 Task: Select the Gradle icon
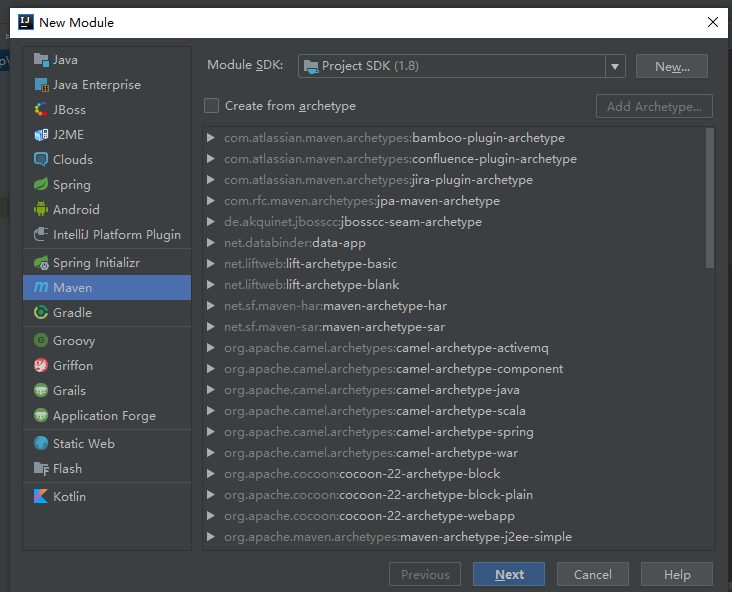41,312
